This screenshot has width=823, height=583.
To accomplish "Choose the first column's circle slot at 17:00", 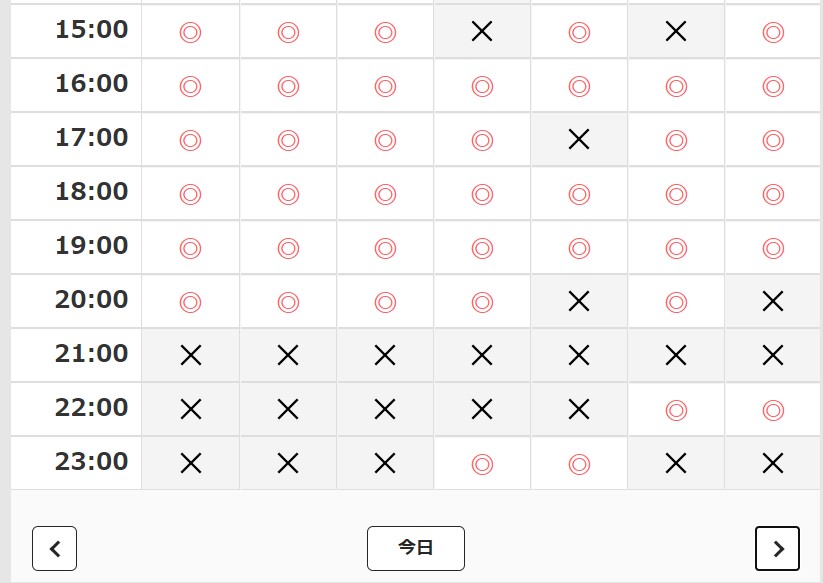I will (190, 139).
